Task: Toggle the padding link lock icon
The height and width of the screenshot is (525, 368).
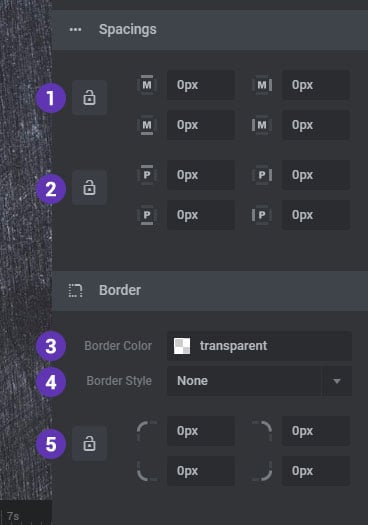Action: click(x=89, y=188)
